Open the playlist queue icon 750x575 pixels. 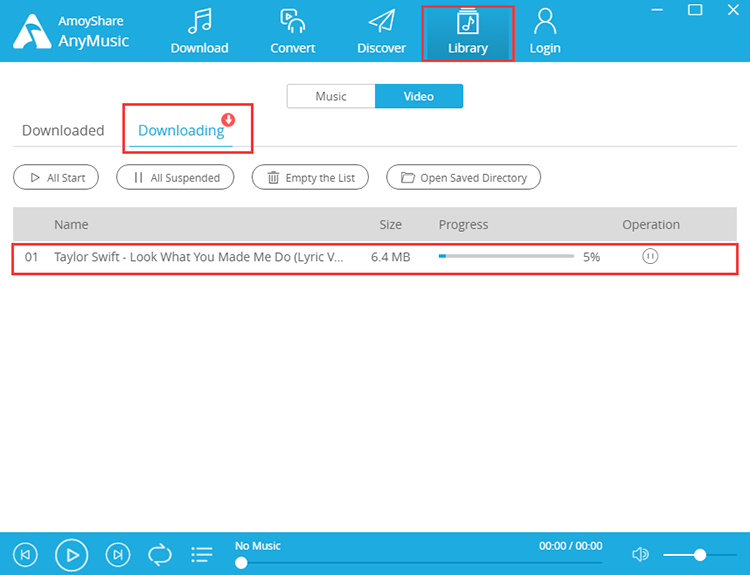202,555
